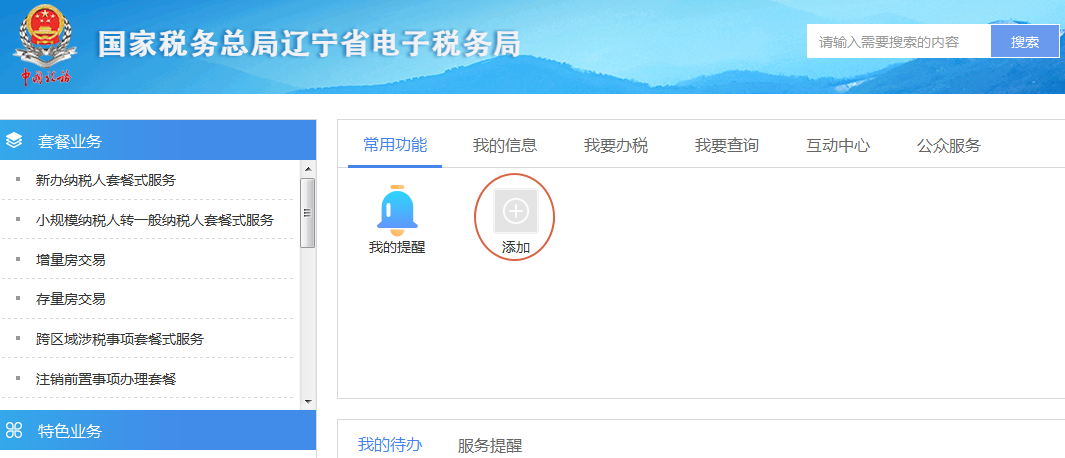Viewport: 1065px width, 458px height.
Task: Click the sidebar scrollbar down arrow
Action: 308,402
